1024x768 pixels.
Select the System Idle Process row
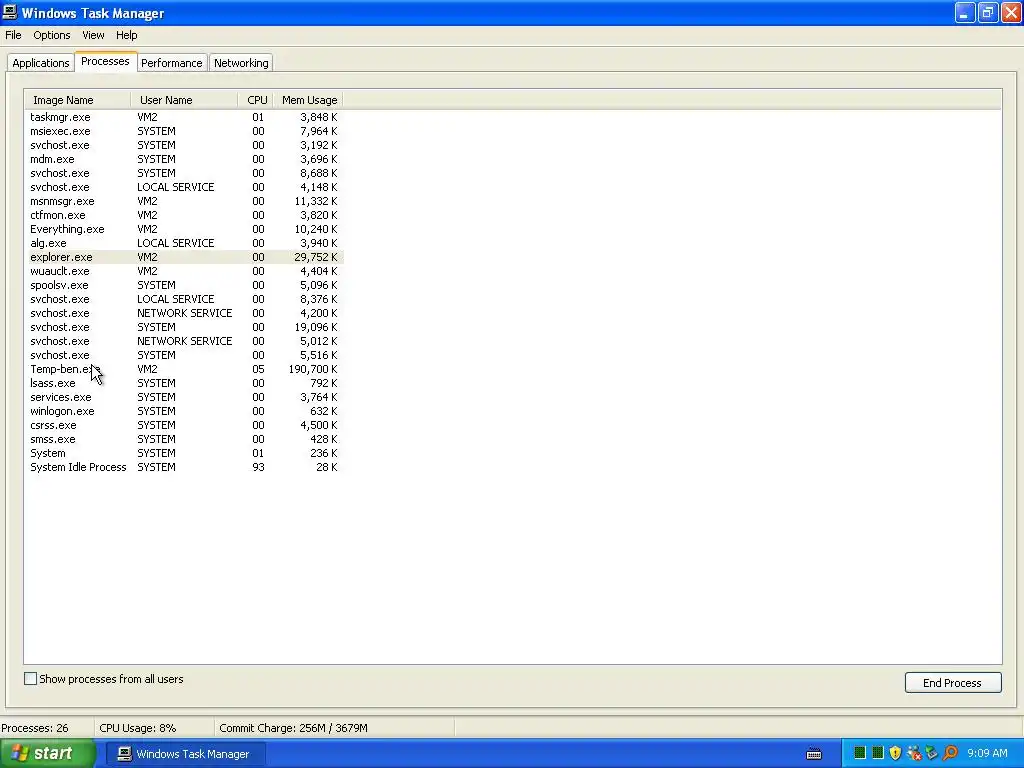(x=184, y=468)
